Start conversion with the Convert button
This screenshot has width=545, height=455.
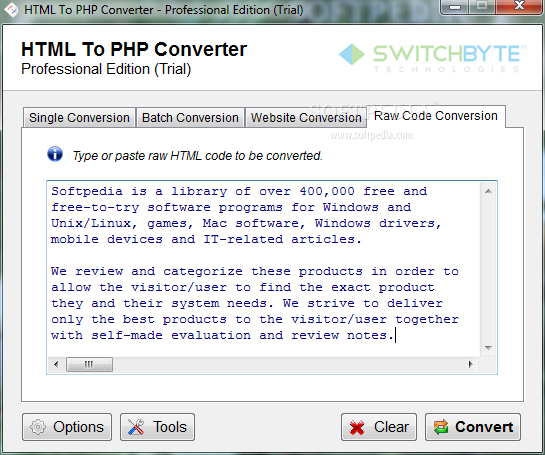(473, 427)
